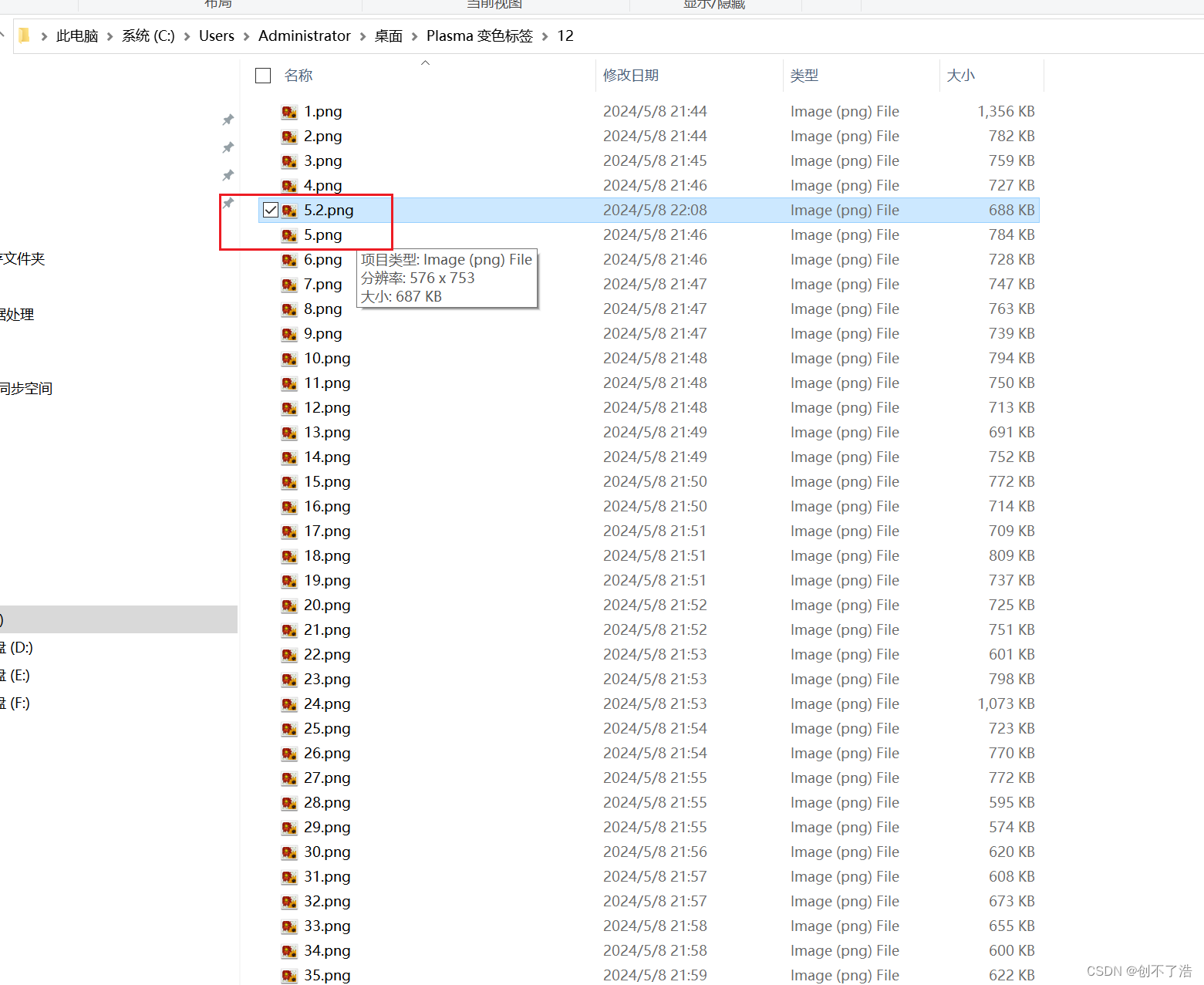
Task: Click the 5.2.png file icon
Action: point(289,211)
